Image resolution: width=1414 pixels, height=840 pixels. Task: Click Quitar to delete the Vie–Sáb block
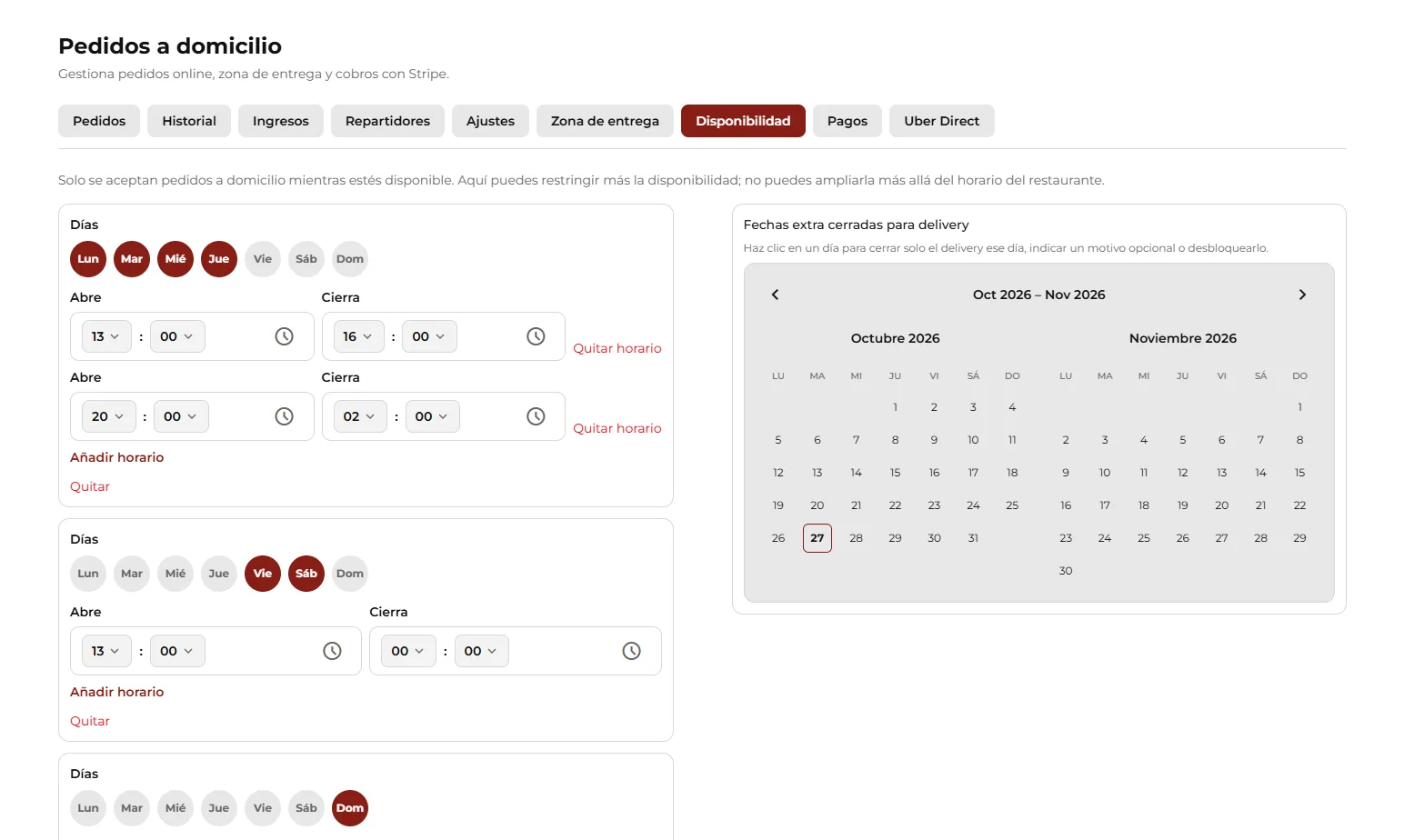click(x=90, y=721)
